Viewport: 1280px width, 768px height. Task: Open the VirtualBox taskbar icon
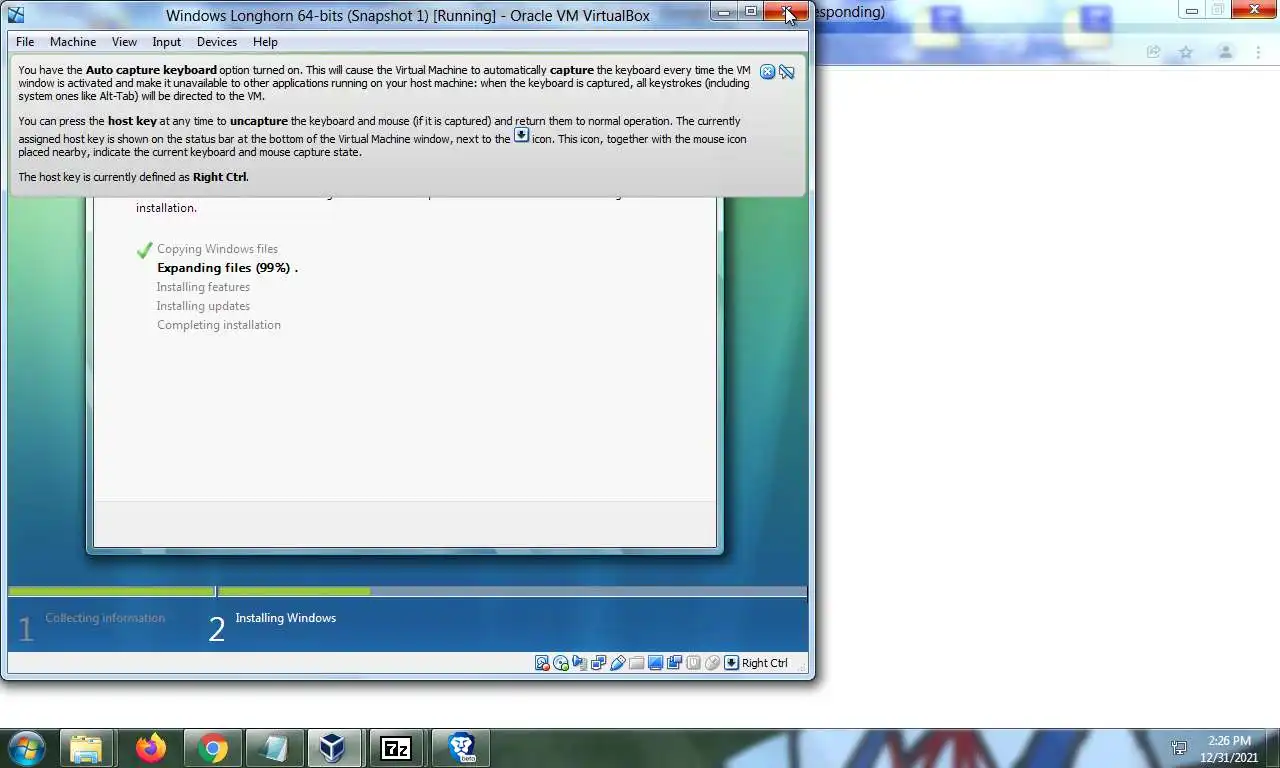coord(333,747)
